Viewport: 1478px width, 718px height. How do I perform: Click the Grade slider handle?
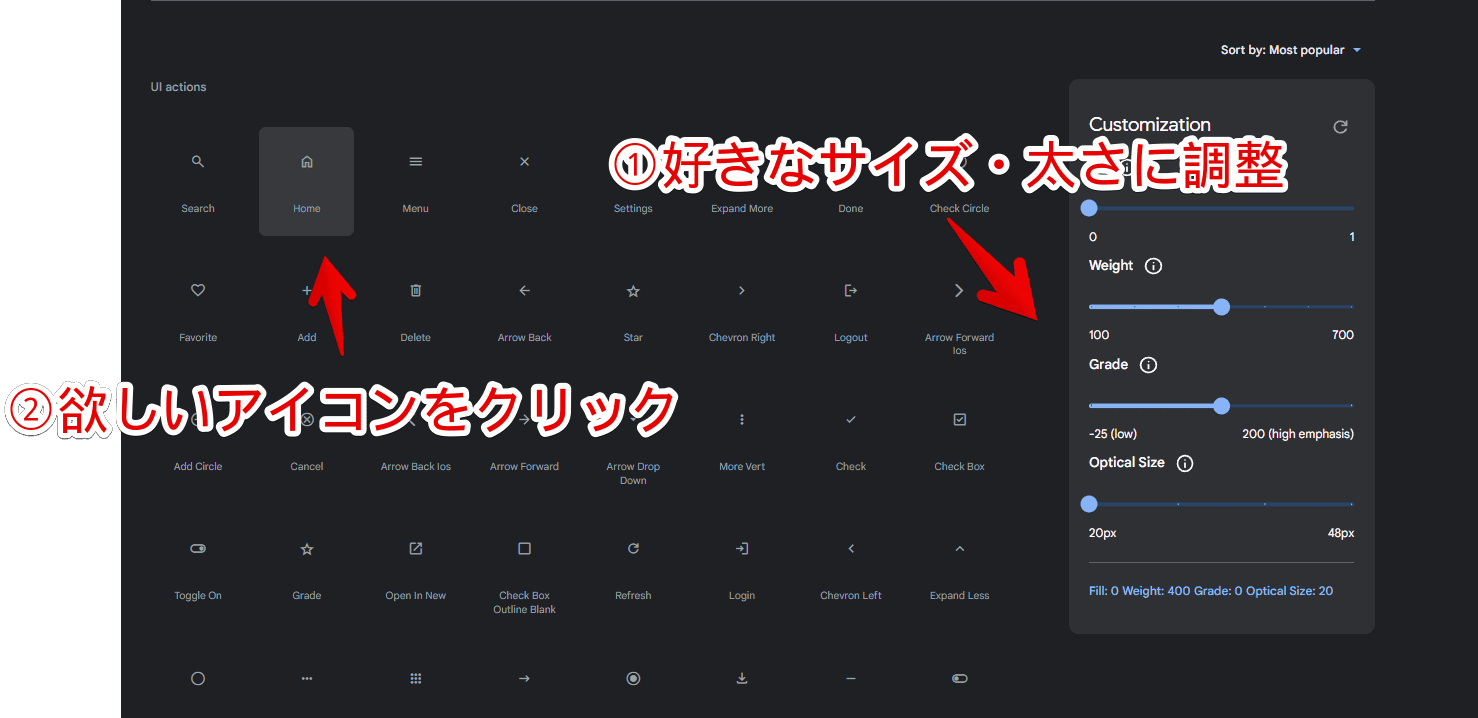[x=1221, y=406]
